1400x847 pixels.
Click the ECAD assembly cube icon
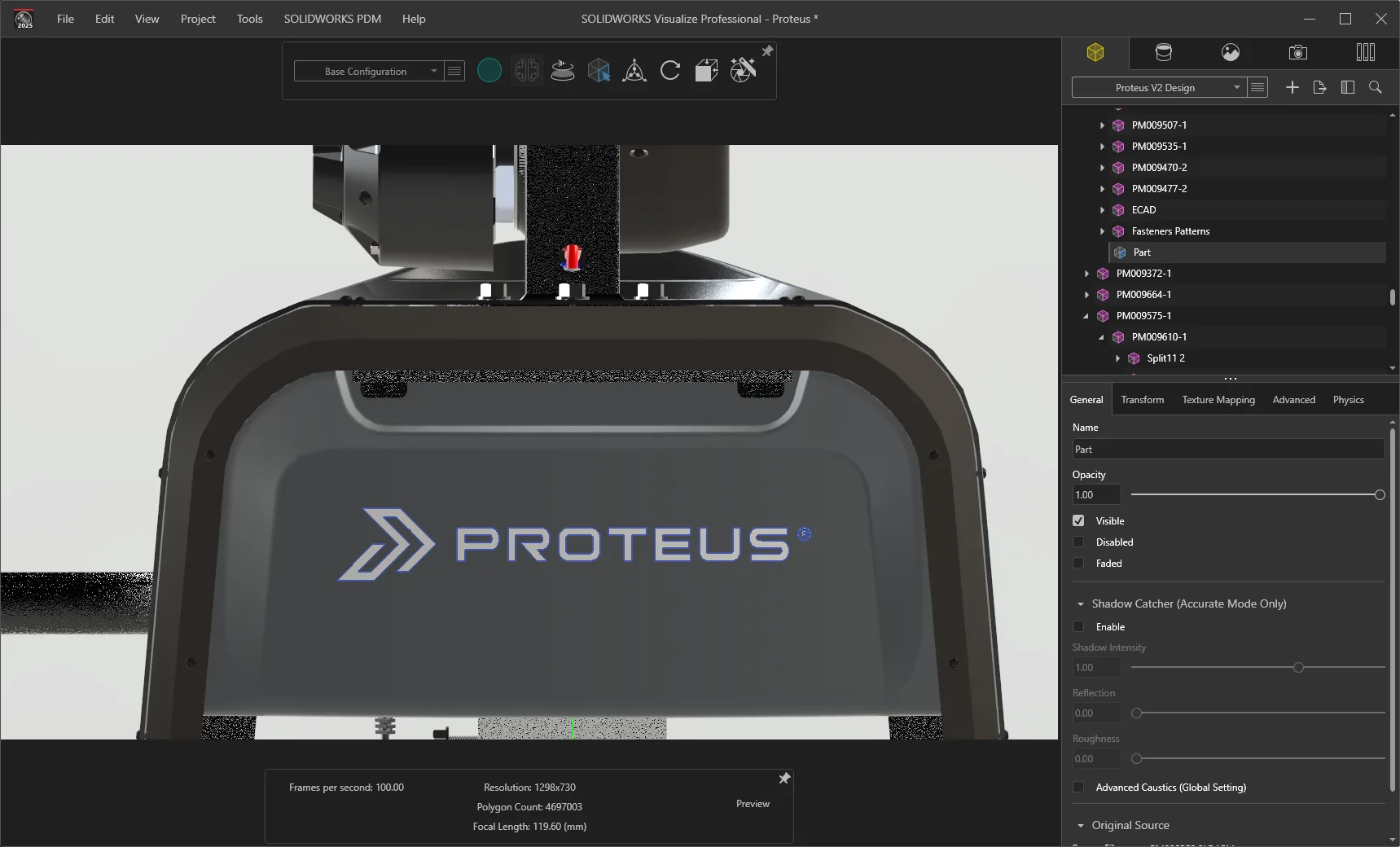click(1118, 210)
